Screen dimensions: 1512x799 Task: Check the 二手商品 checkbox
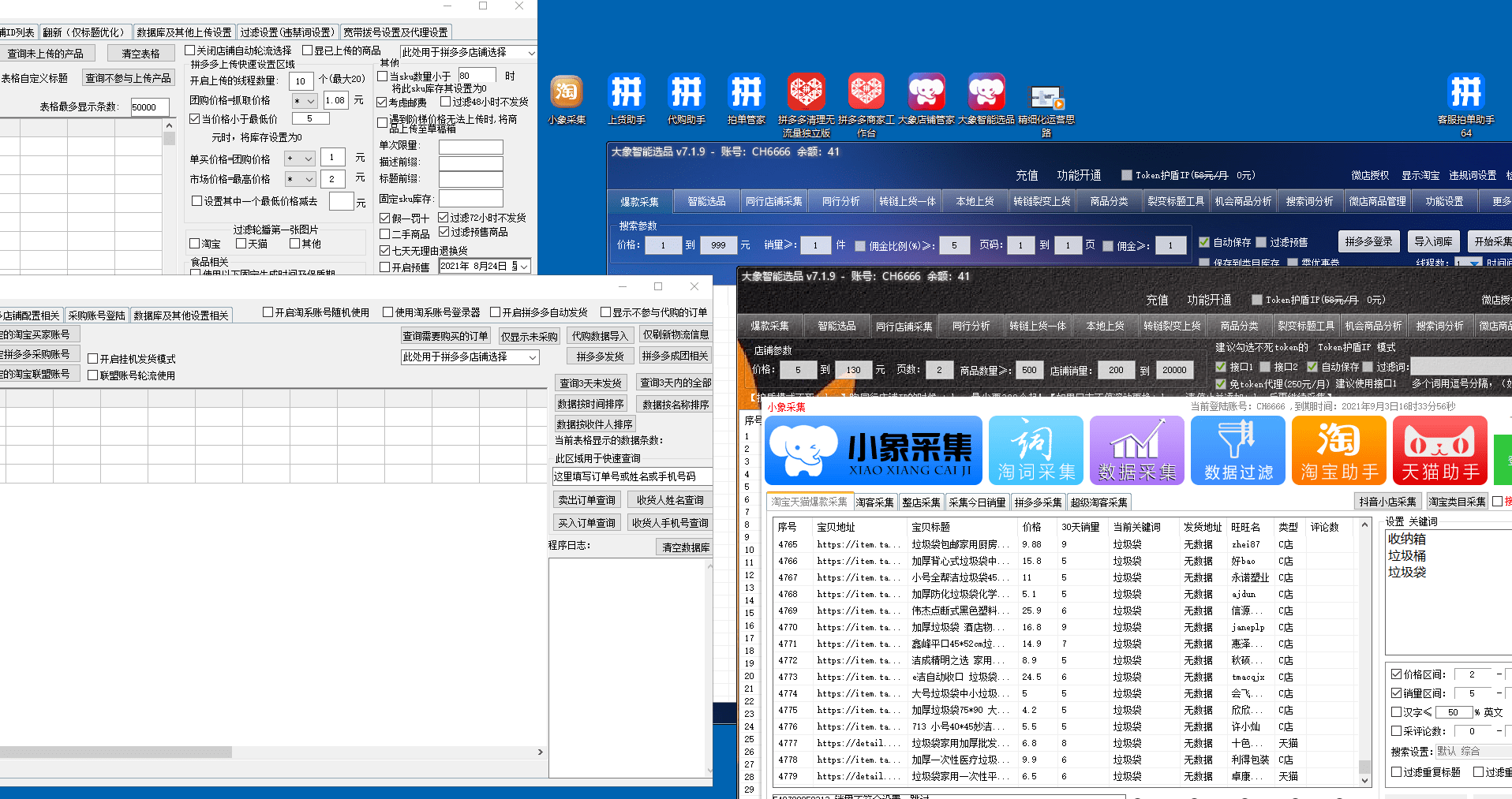pos(385,234)
